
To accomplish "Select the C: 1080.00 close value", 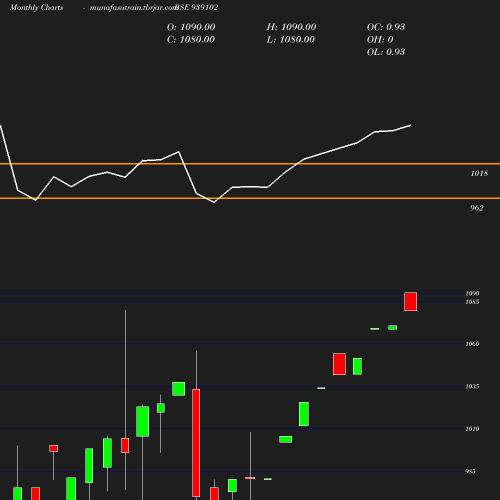I will 191,40.
